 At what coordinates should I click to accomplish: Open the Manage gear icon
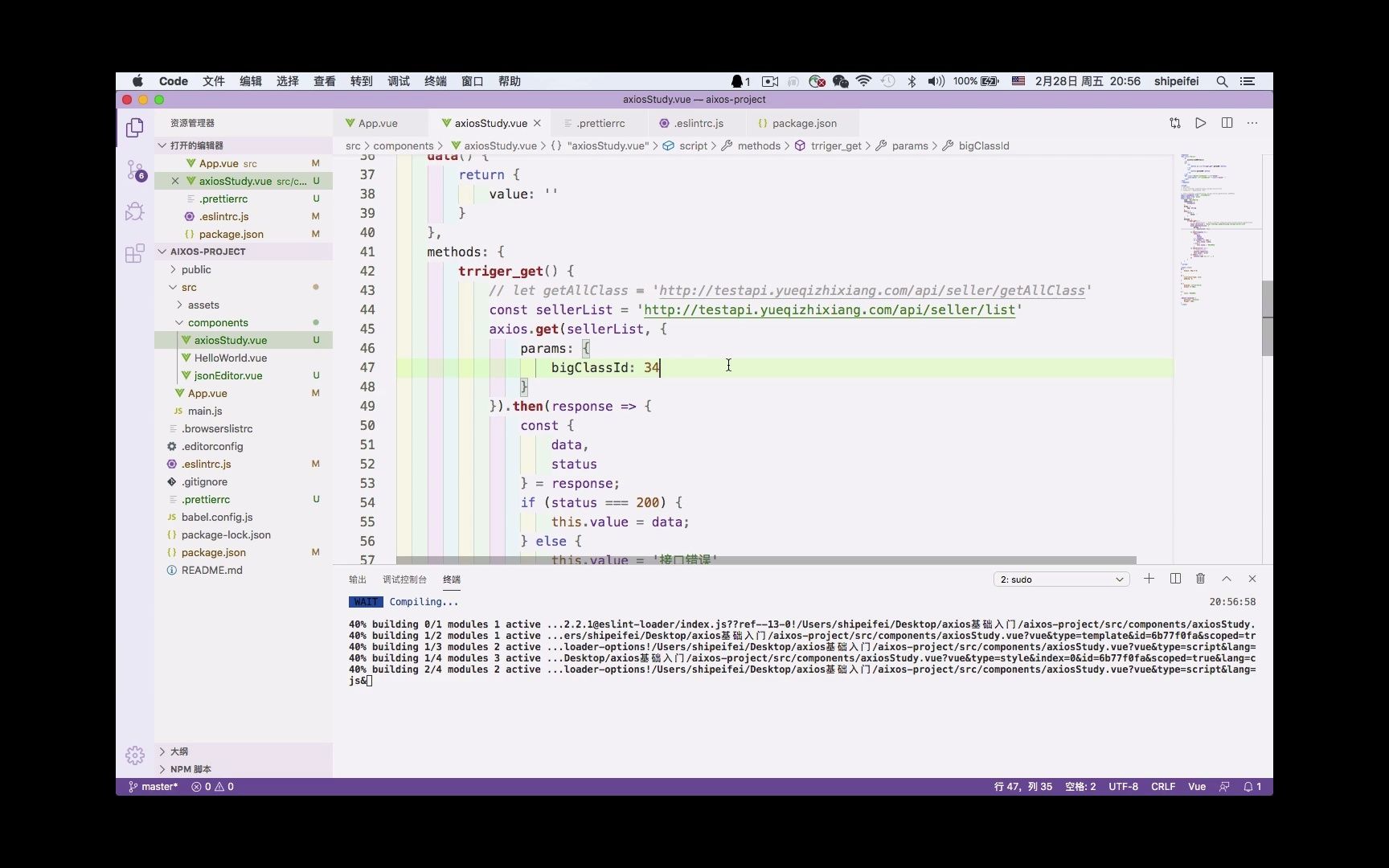[135, 755]
